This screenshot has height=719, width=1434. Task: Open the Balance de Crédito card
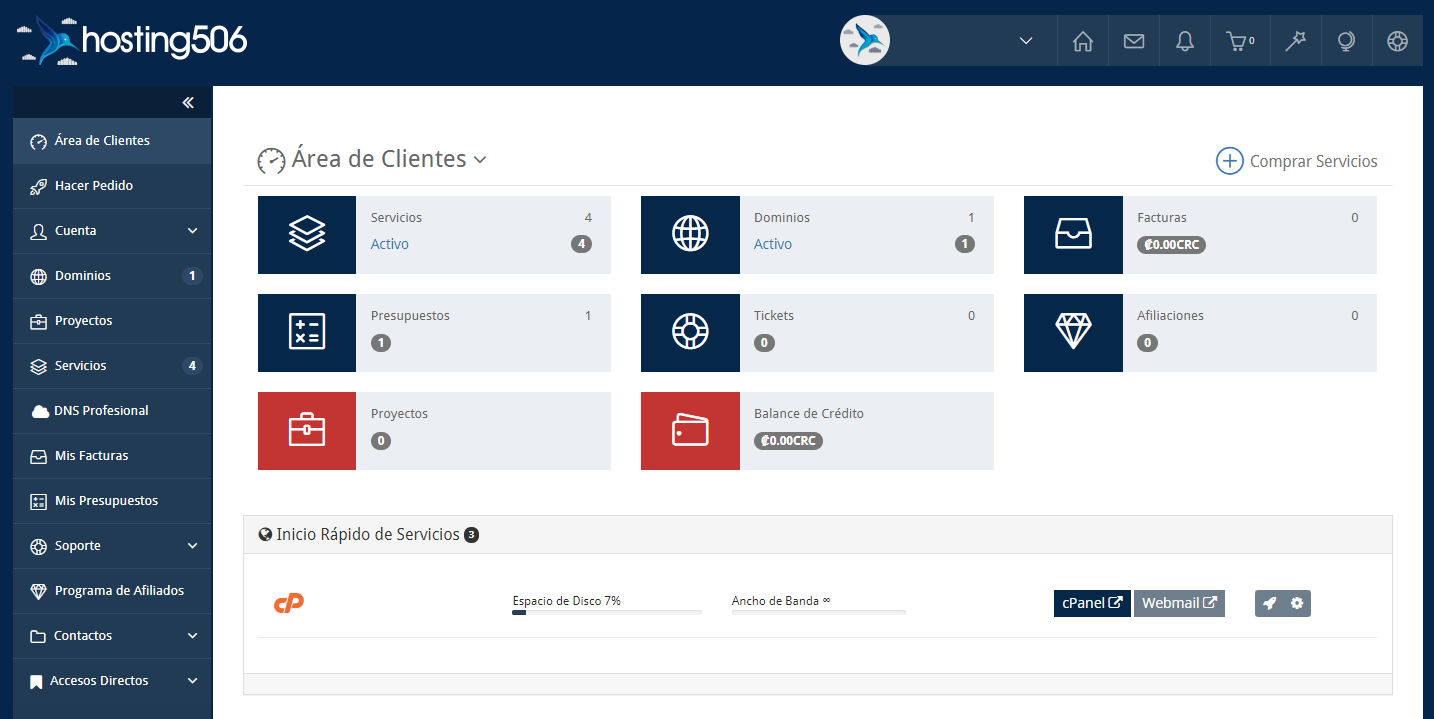[x=817, y=431]
